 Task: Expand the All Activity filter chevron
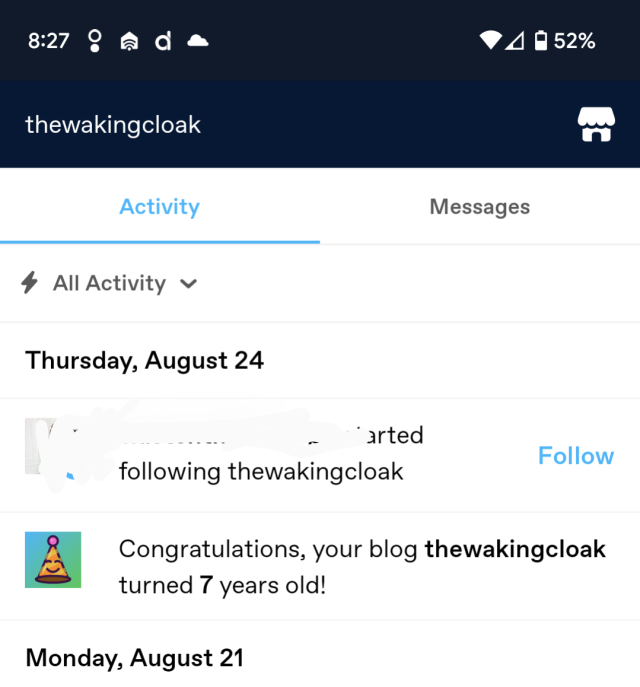click(188, 284)
